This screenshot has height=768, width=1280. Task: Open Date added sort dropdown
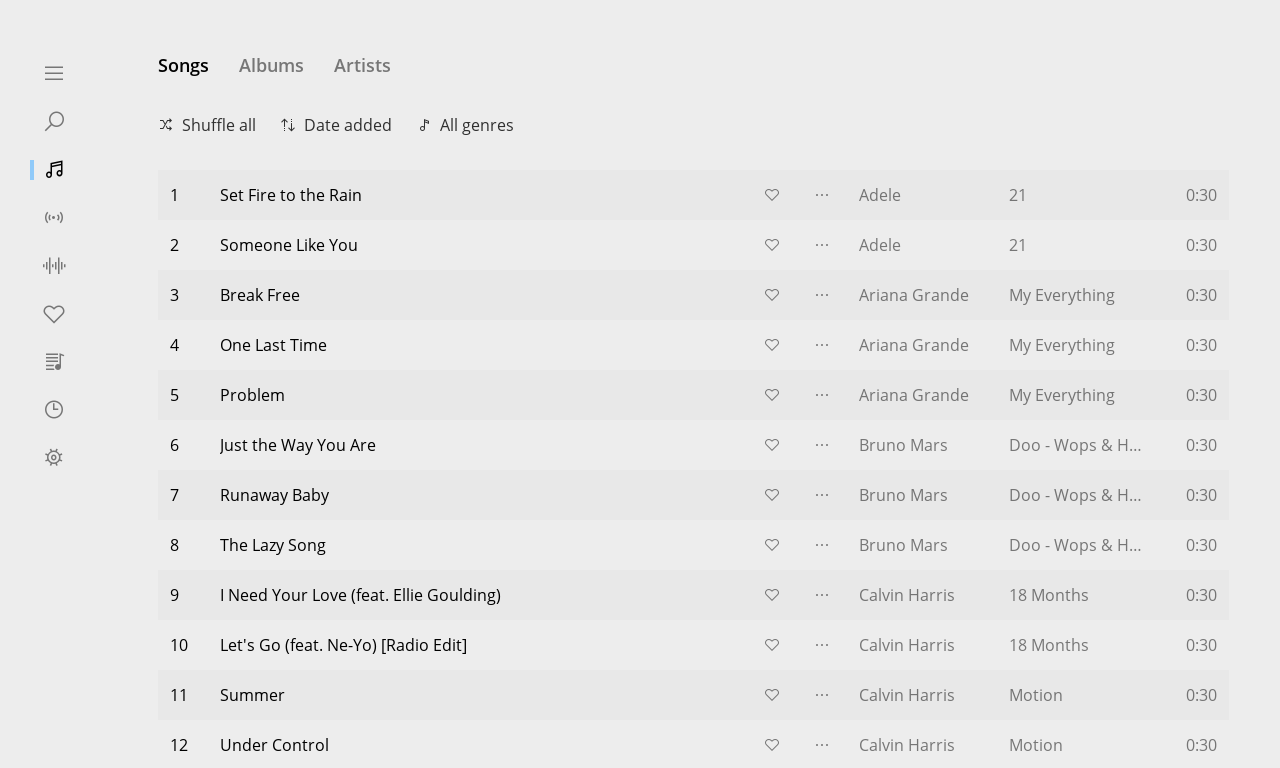tap(336, 125)
